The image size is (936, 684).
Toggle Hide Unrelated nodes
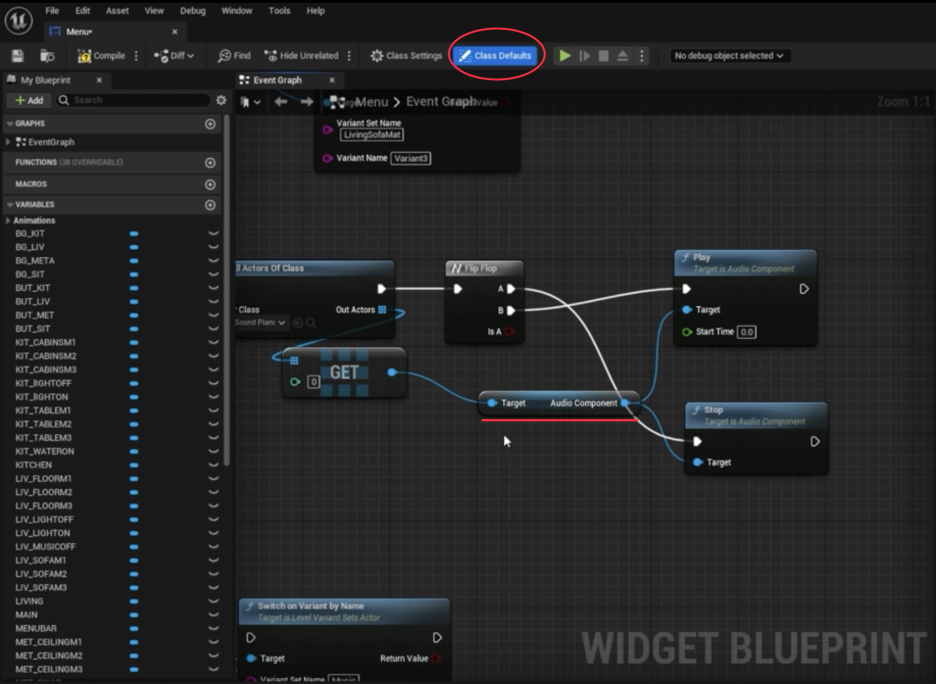[x=301, y=56]
